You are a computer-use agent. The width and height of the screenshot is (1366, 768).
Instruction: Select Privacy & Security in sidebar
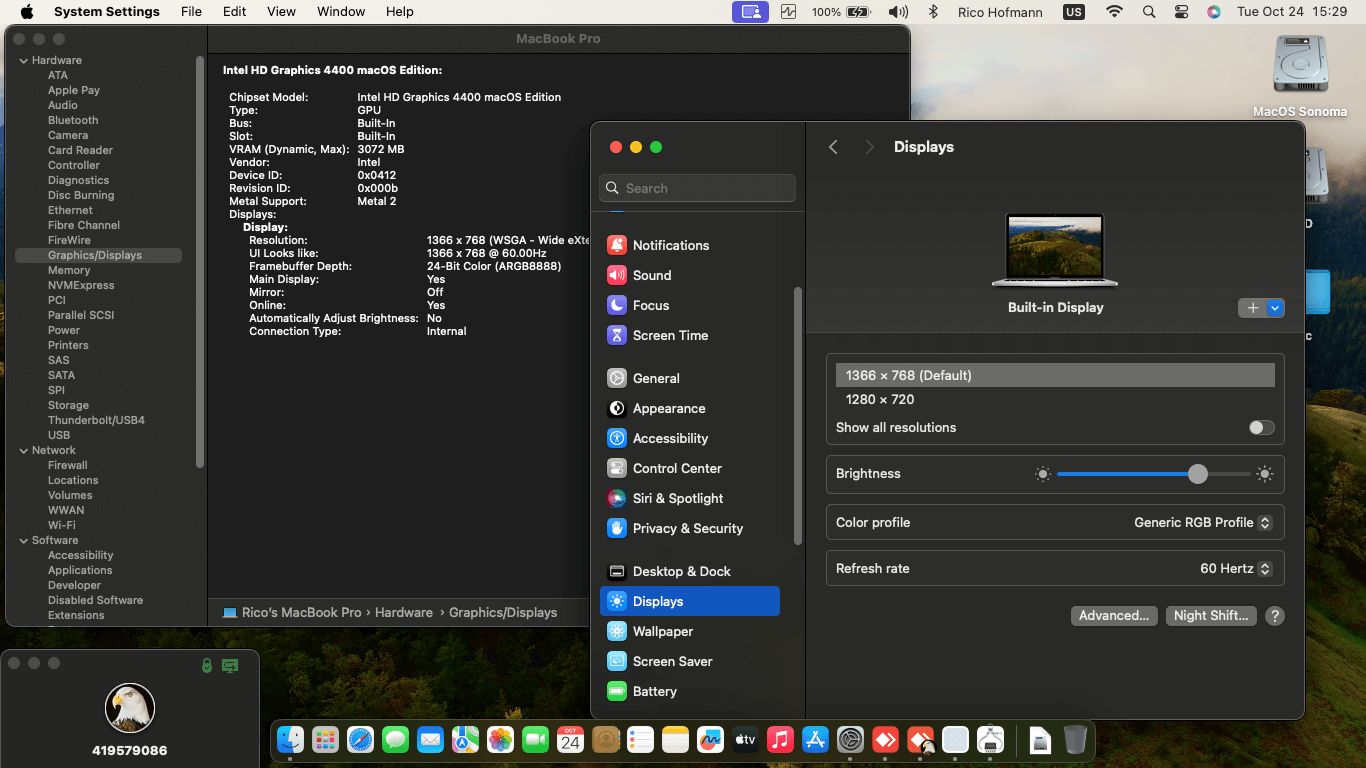coord(687,528)
